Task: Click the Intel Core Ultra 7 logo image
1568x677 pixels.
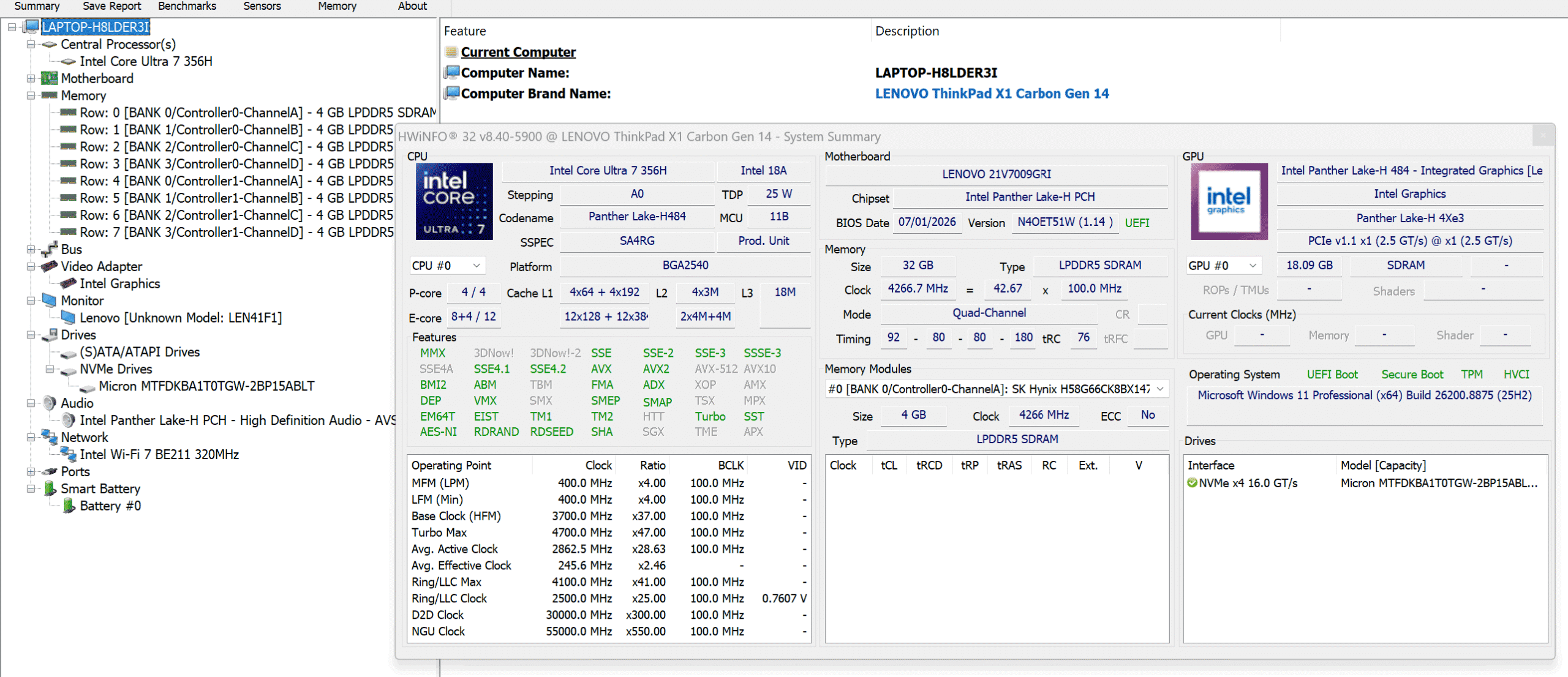Action: pyautogui.click(x=454, y=201)
